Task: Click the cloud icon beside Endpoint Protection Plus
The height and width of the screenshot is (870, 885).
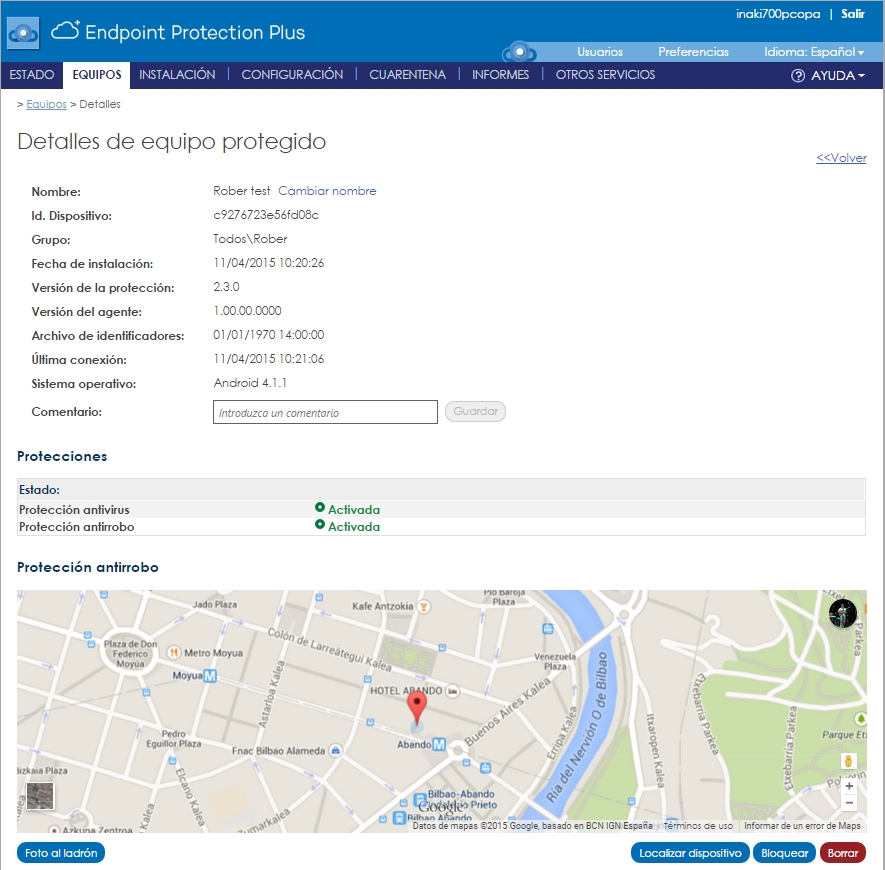Action: (x=65, y=30)
